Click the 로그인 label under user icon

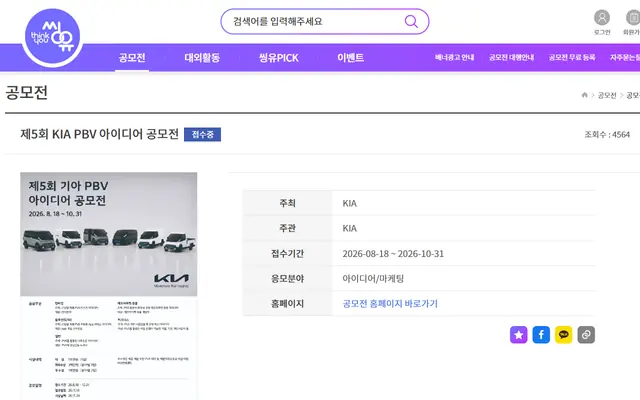pos(602,32)
